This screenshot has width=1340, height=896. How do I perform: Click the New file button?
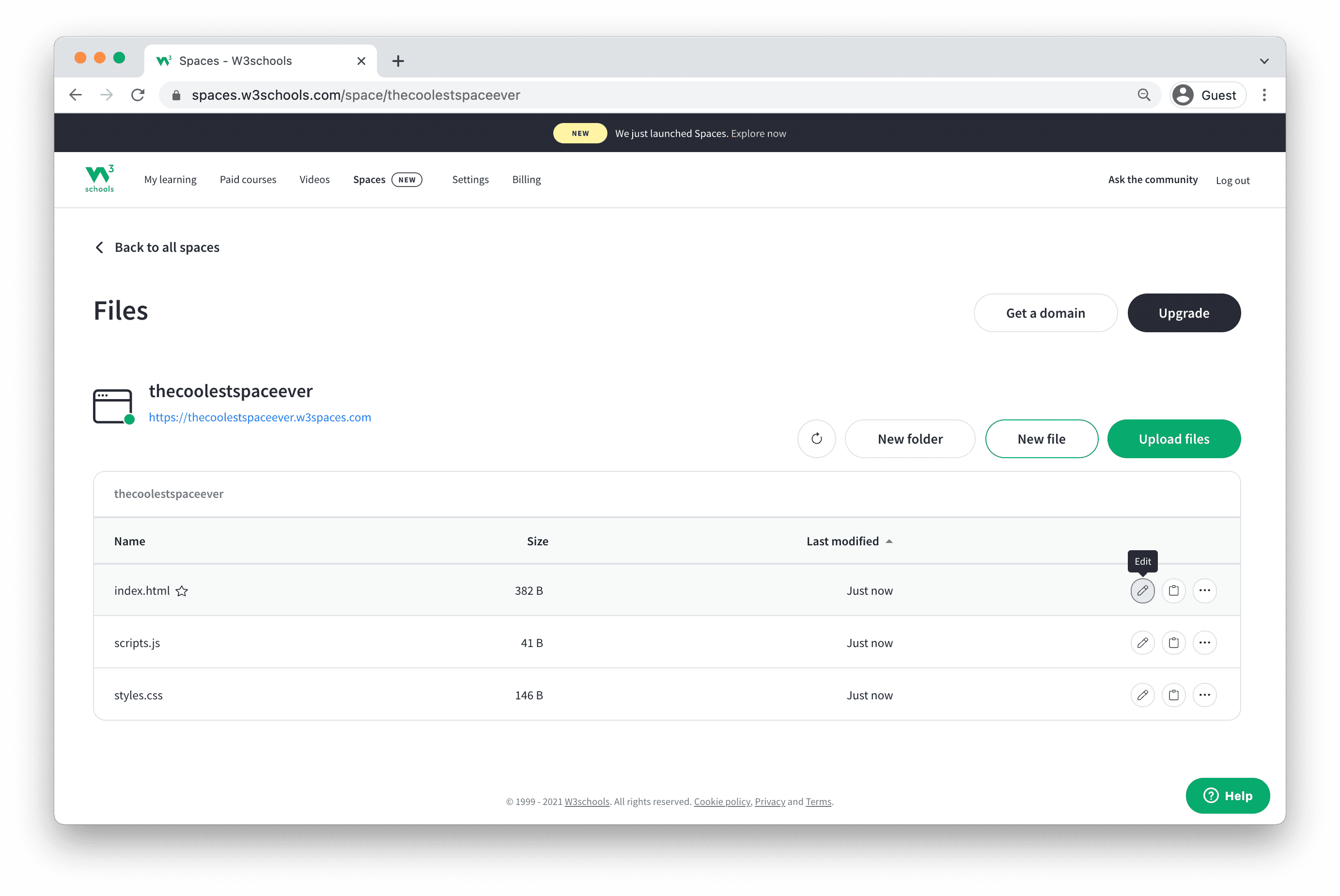click(x=1041, y=439)
